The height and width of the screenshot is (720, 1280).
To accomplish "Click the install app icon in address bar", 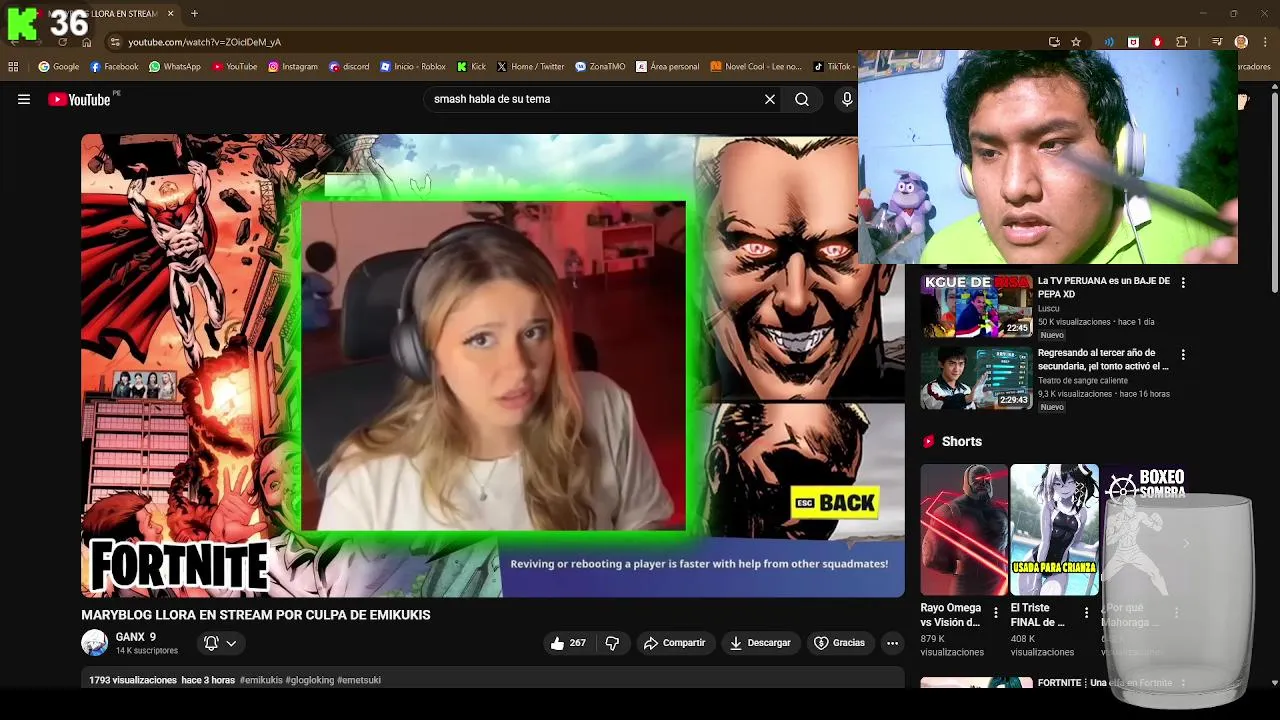I will click(x=1054, y=42).
